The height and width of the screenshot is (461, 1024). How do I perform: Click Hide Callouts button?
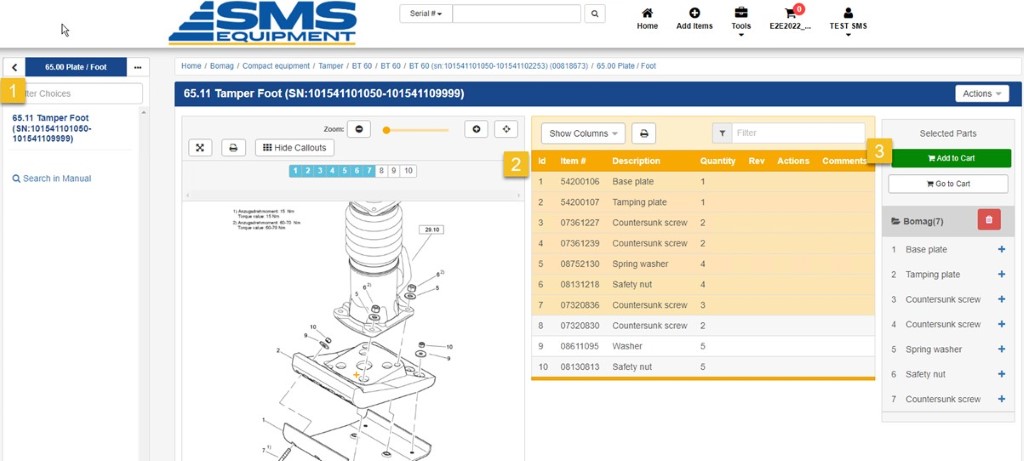click(295, 148)
